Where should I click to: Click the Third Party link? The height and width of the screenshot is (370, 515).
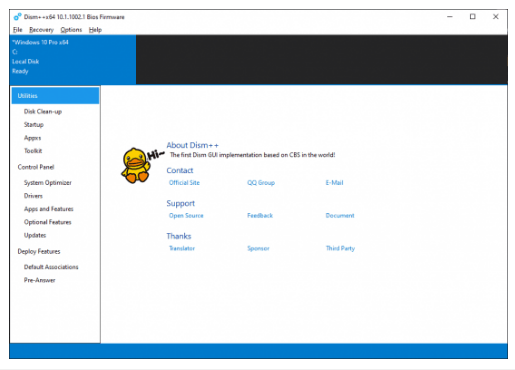tap(340, 248)
